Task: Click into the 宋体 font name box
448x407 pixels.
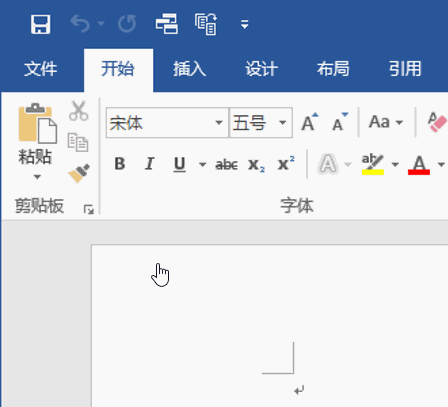Action: (161, 123)
